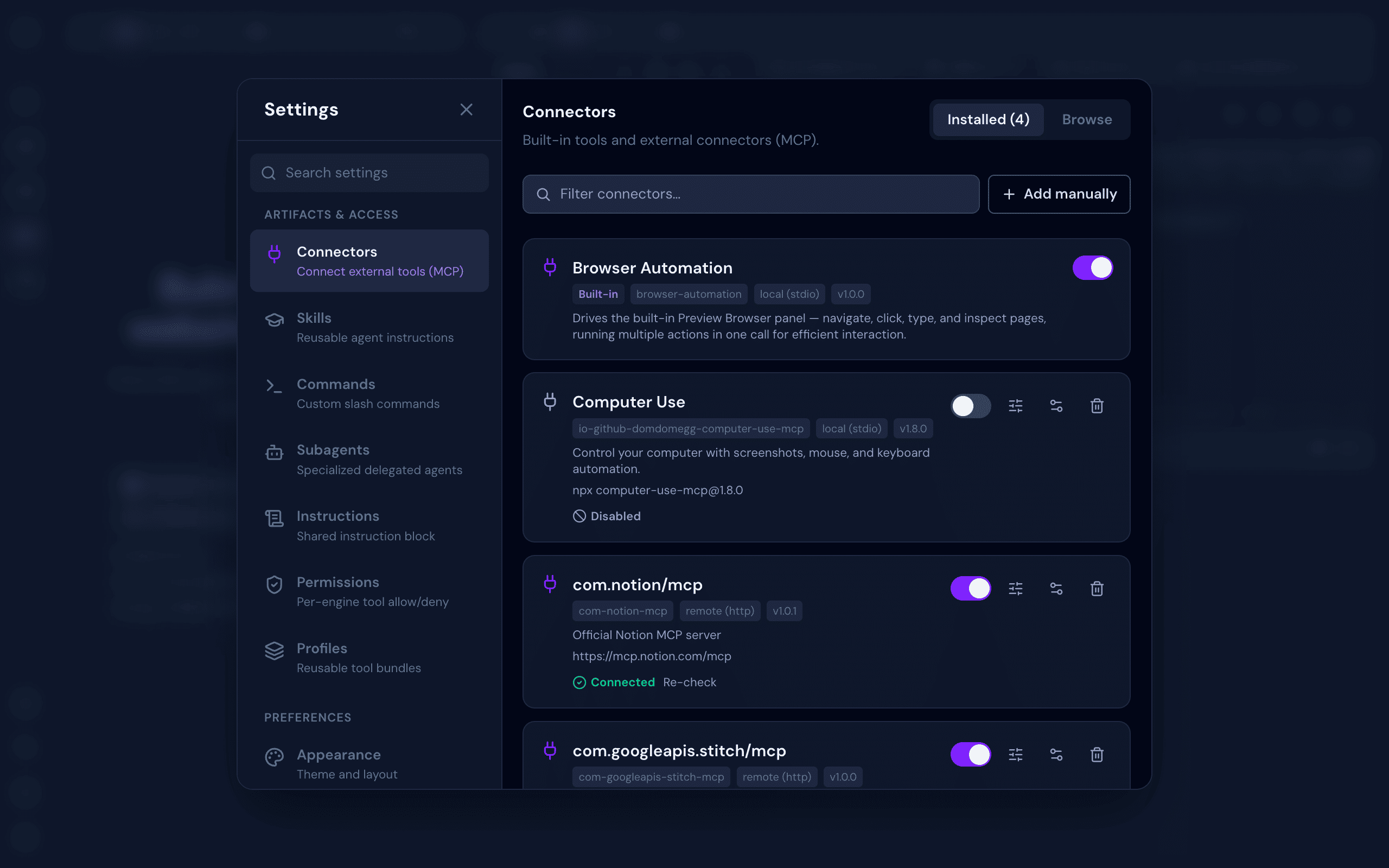This screenshot has height=868, width=1389.
Task: Click the com-notion-mcp id tag
Action: [623, 611]
